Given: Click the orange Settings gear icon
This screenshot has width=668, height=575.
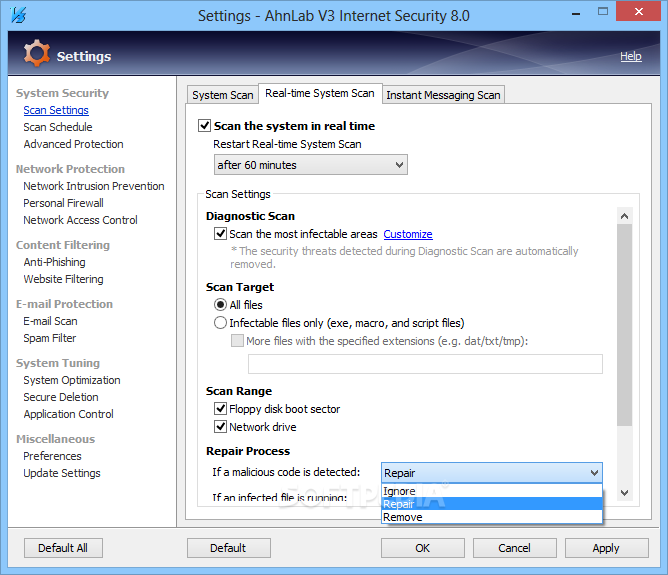Looking at the screenshot, I should (37, 53).
